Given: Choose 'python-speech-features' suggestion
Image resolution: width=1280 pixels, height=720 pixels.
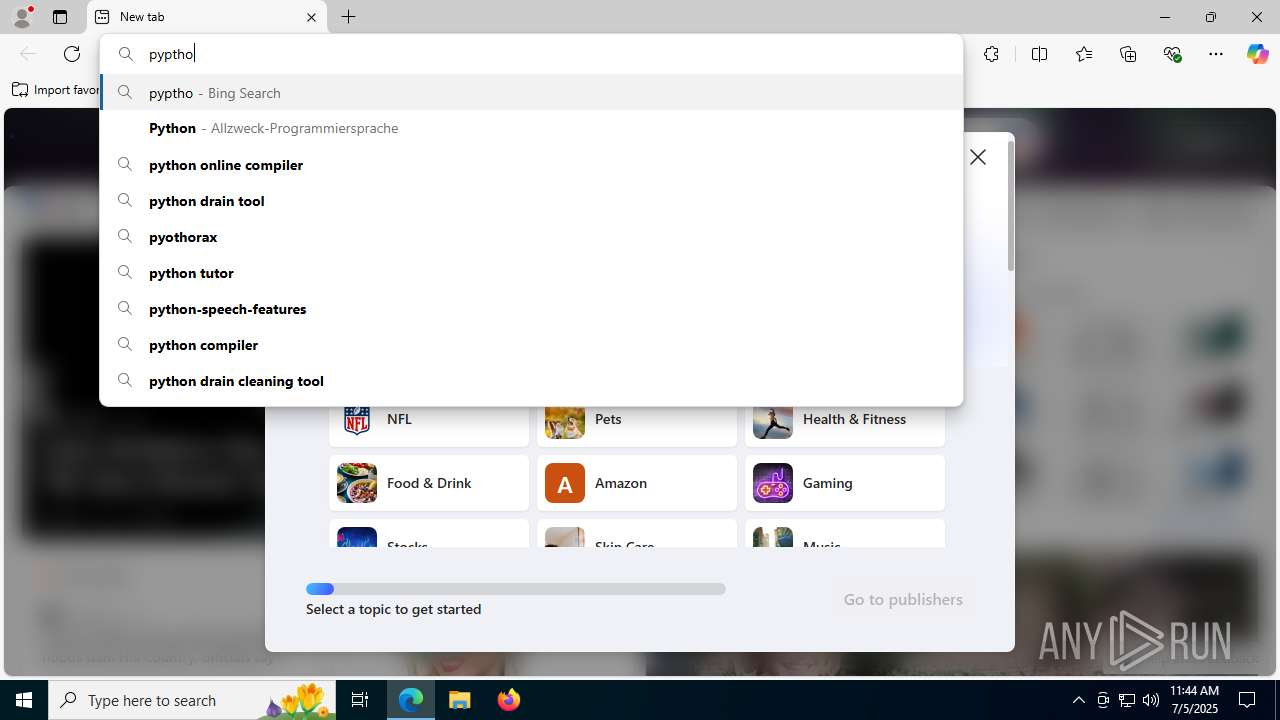Looking at the screenshot, I should tap(531, 309).
